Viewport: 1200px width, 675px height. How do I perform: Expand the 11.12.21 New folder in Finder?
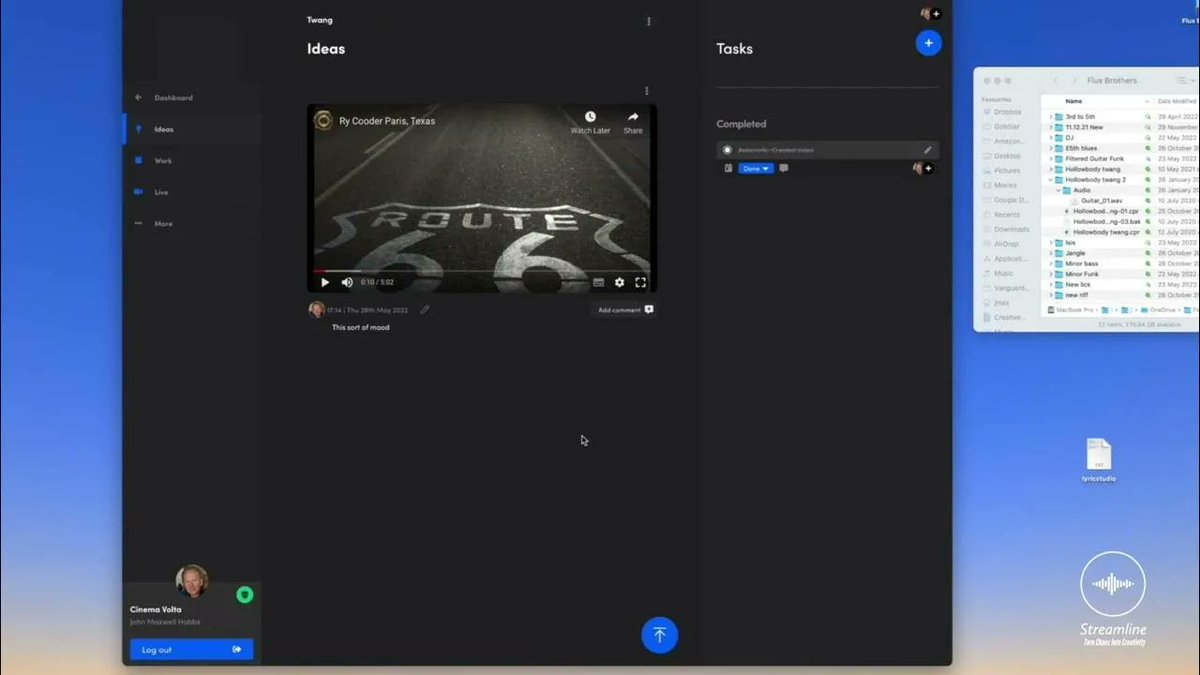[x=1051, y=127]
